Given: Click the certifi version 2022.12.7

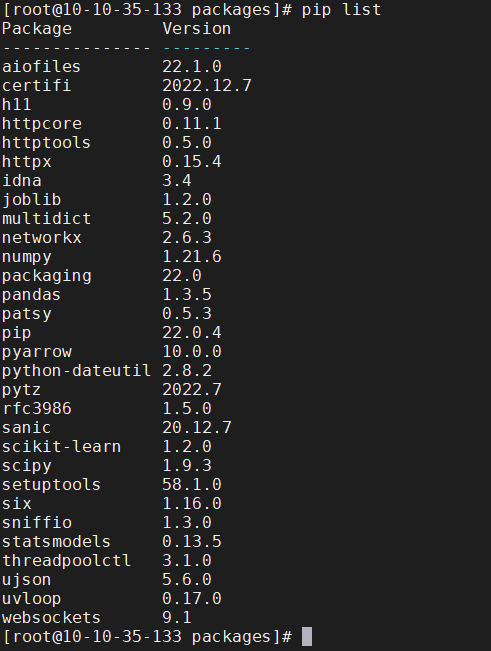Looking at the screenshot, I should click(207, 86).
